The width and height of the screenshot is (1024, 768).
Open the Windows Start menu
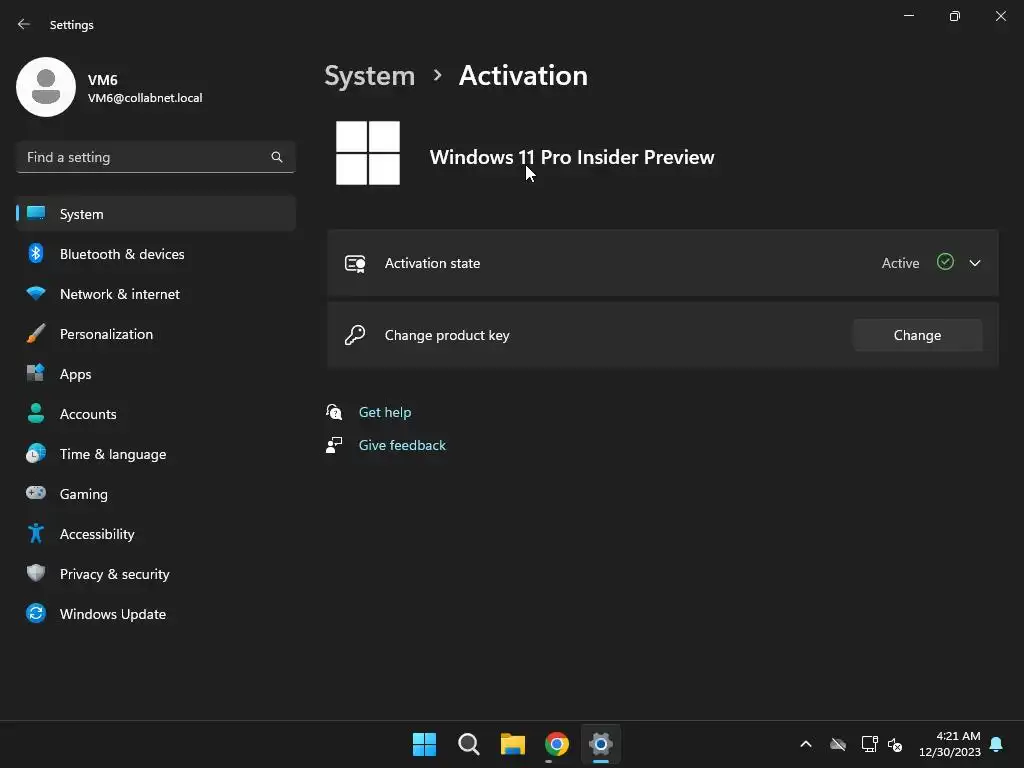pos(424,744)
